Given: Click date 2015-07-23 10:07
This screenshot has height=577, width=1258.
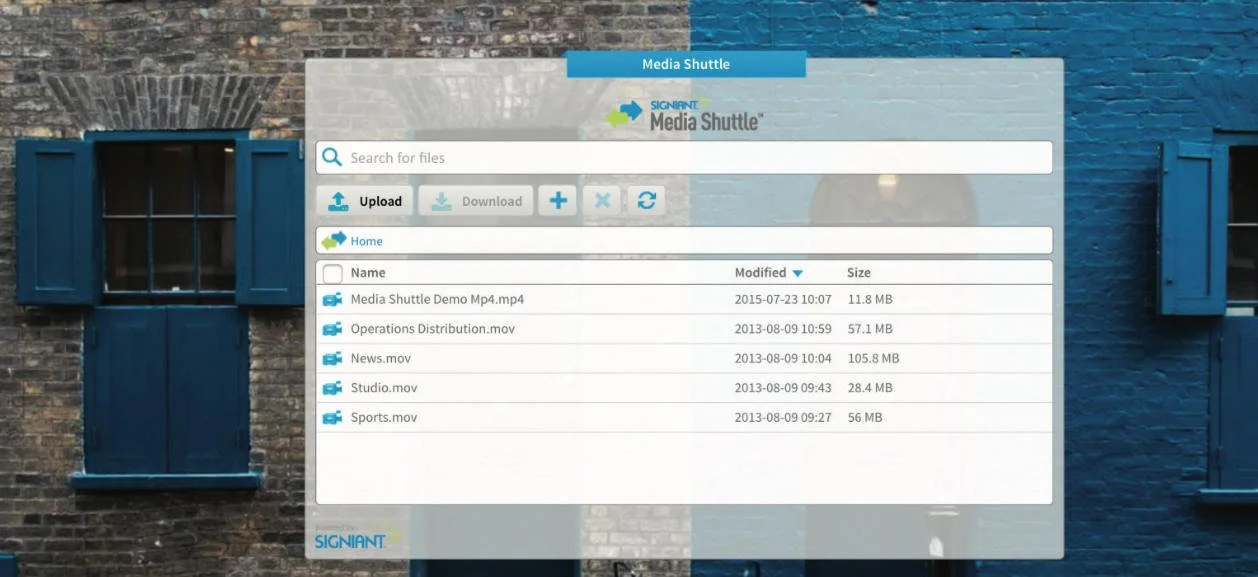Looking at the screenshot, I should point(783,299).
